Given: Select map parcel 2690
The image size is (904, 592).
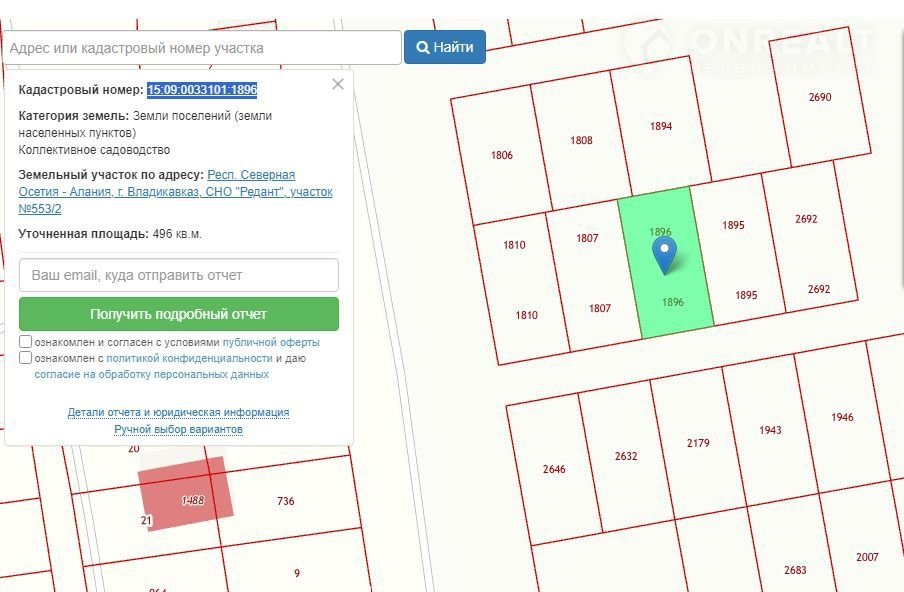Looking at the screenshot, I should 820,97.
